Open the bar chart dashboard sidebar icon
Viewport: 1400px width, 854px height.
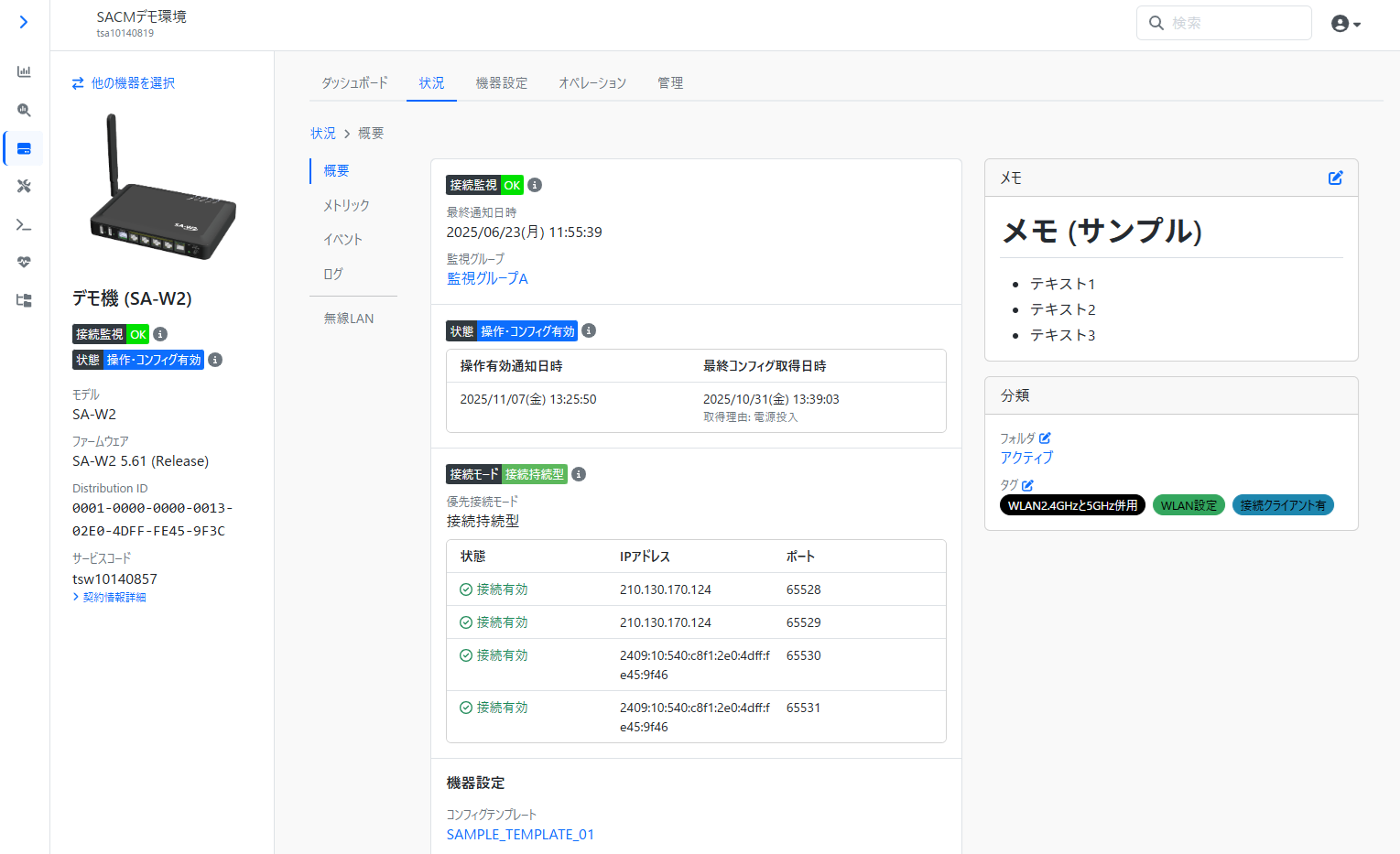click(x=24, y=71)
